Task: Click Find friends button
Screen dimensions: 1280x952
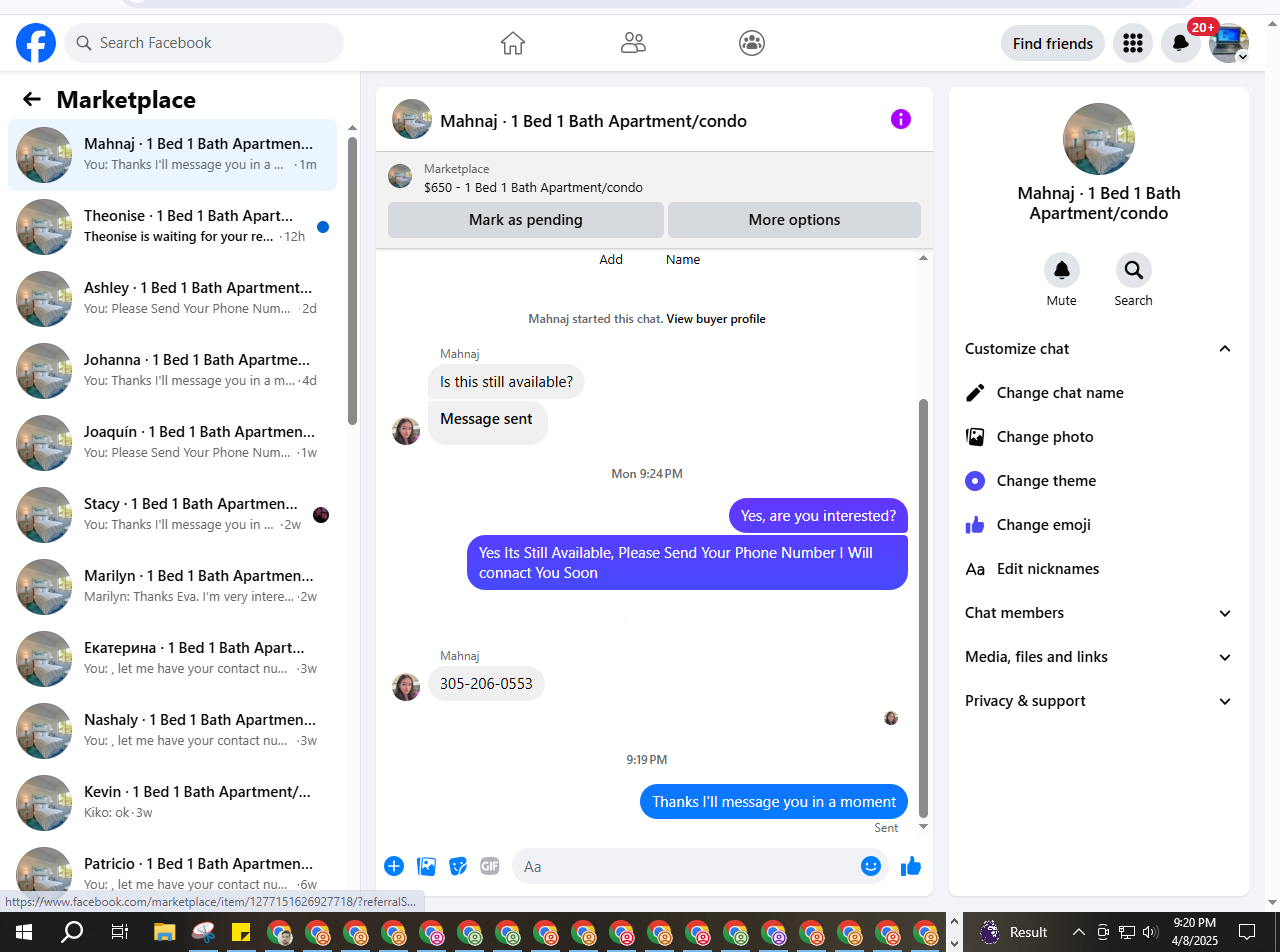Action: point(1053,43)
